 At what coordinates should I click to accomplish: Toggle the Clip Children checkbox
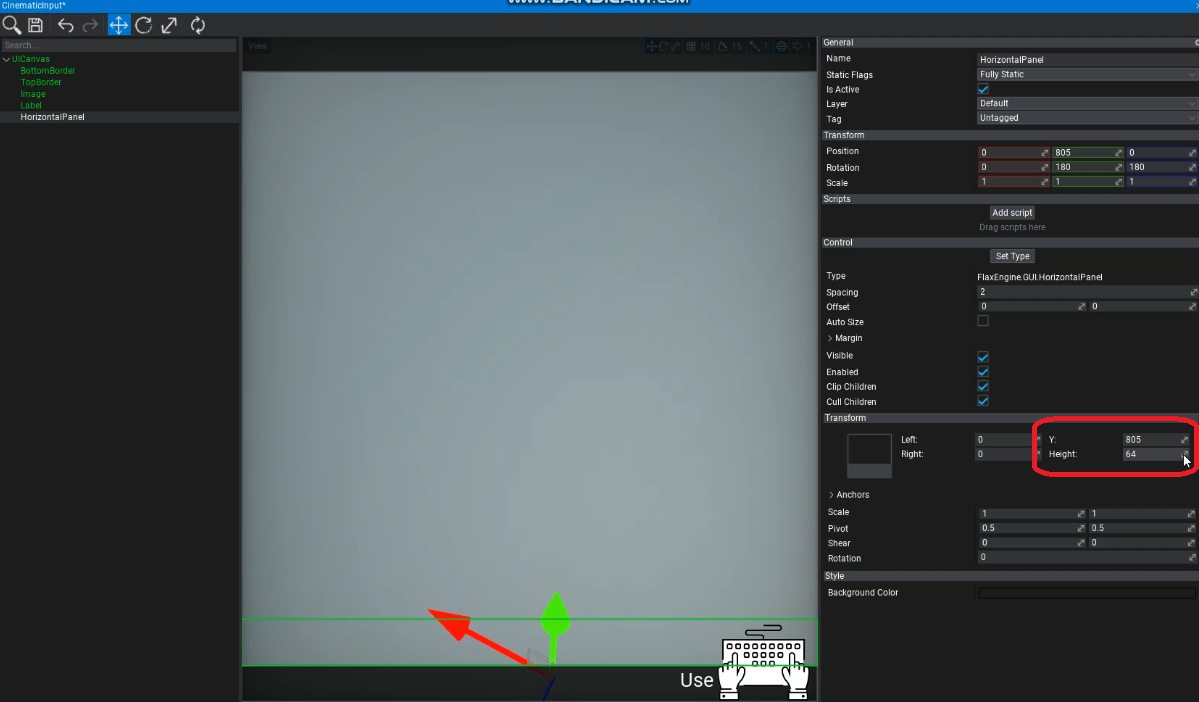coord(983,386)
